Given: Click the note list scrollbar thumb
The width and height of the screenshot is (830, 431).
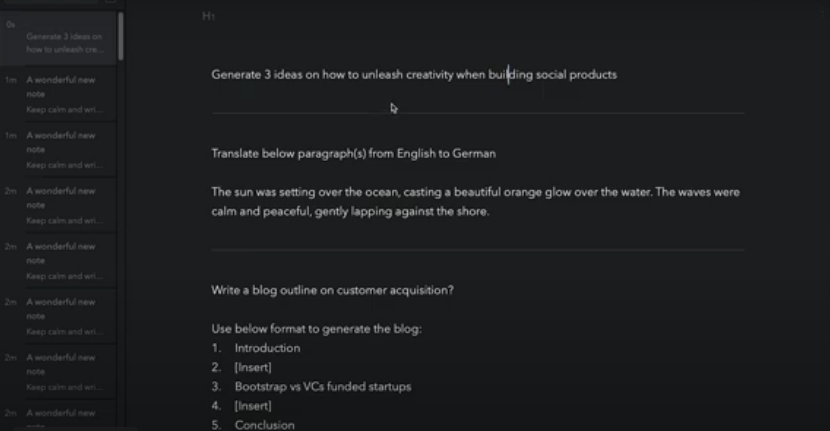Looking at the screenshot, I should click(121, 36).
